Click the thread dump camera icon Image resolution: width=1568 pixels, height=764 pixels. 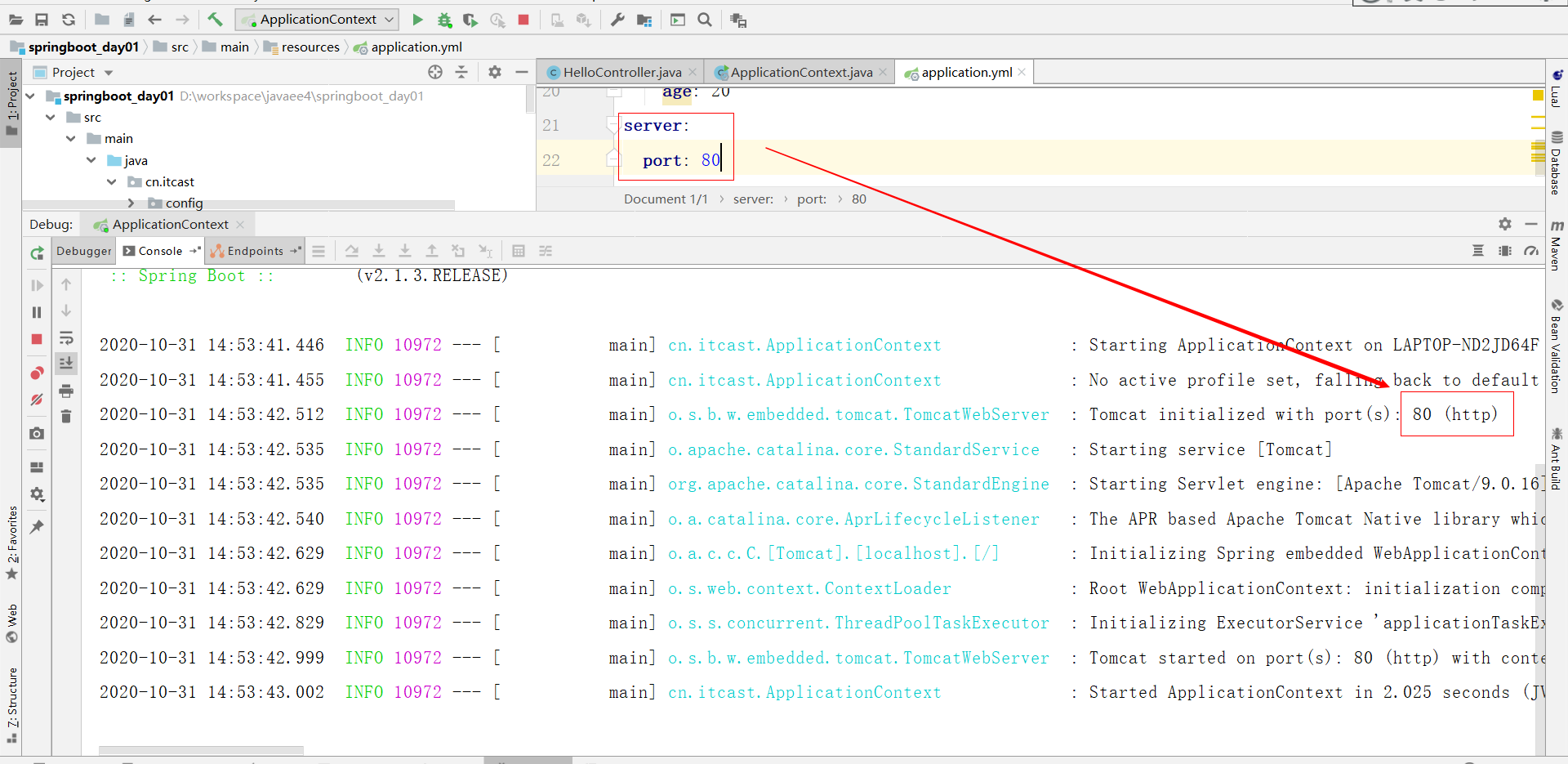coord(37,433)
